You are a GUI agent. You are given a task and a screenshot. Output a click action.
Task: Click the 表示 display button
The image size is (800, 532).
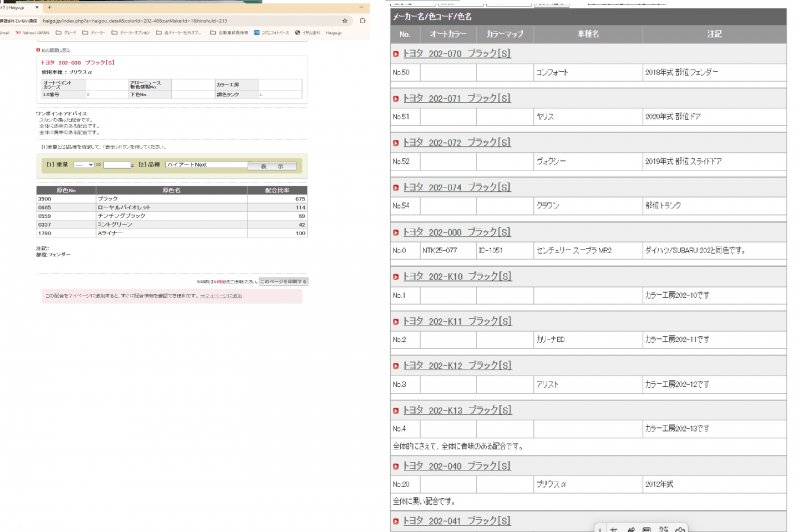(x=271, y=166)
